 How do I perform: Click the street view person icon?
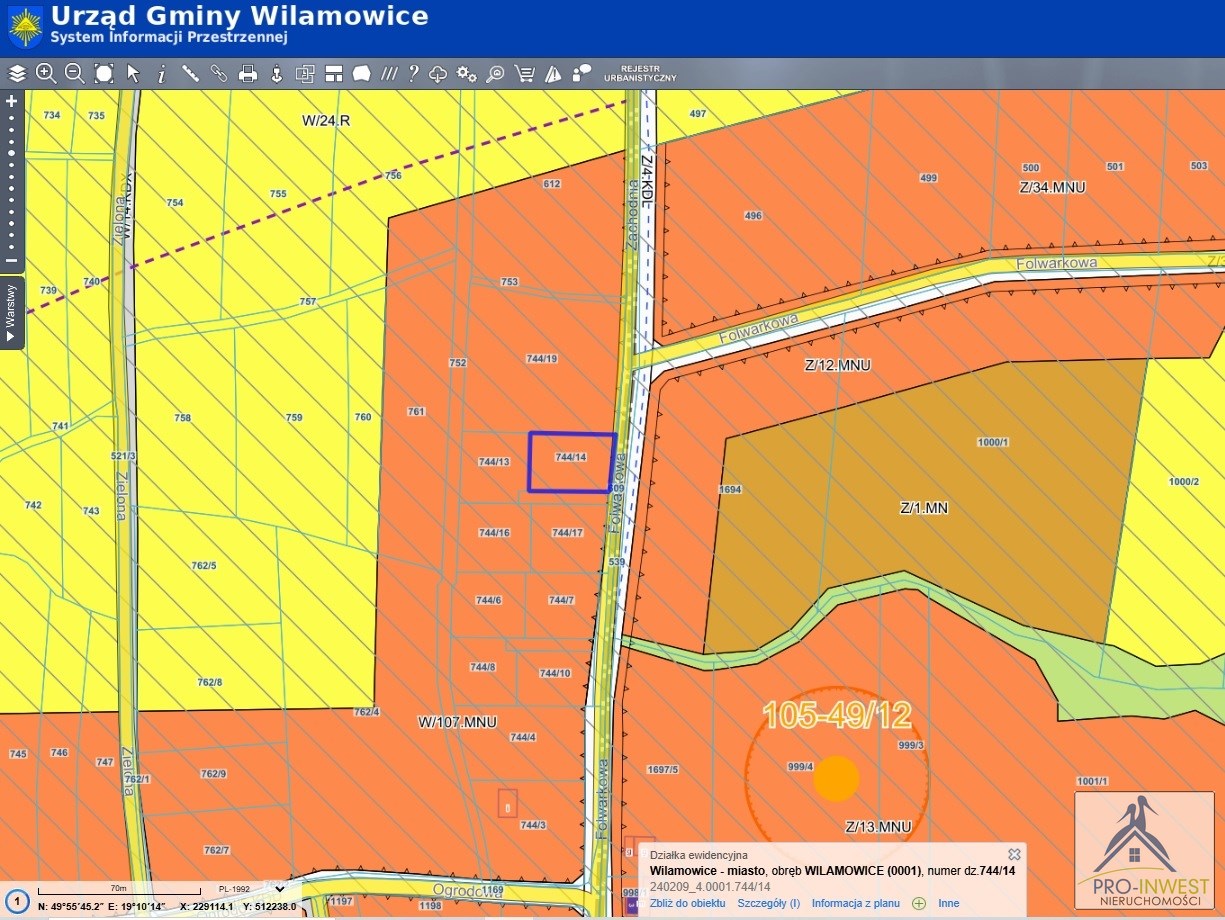[277, 73]
